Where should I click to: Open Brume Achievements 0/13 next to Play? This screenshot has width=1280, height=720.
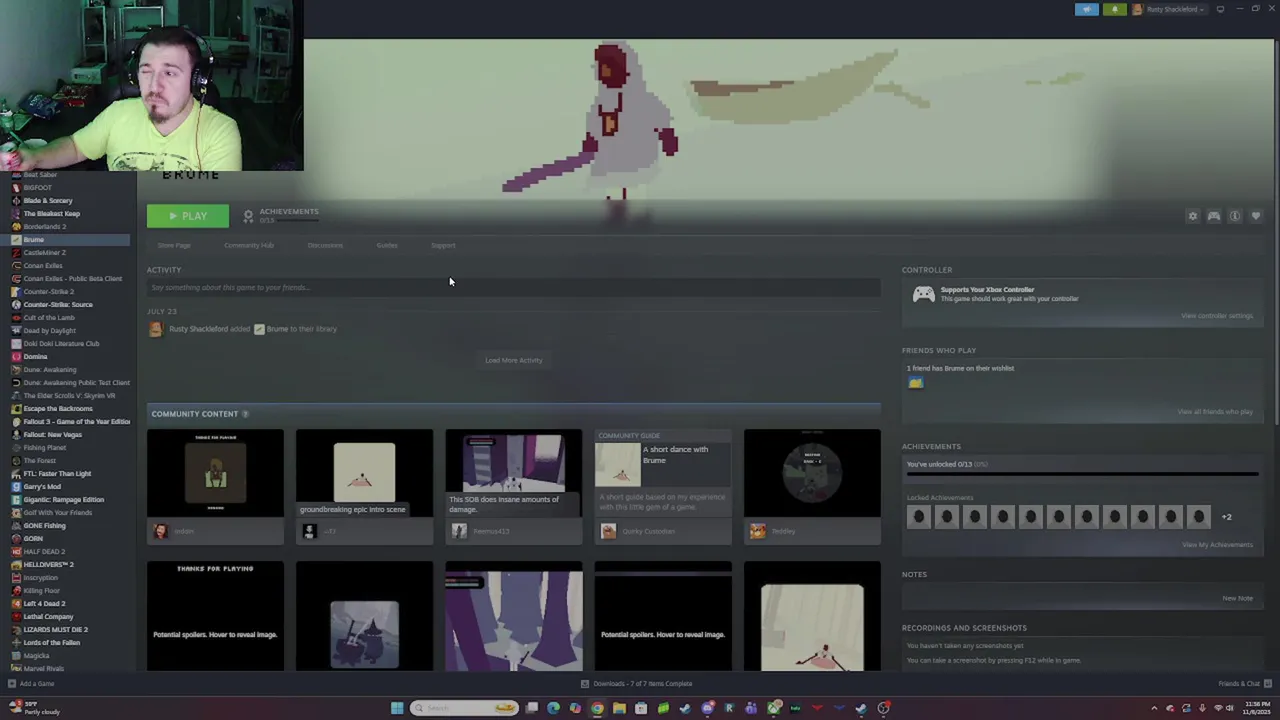pos(281,215)
